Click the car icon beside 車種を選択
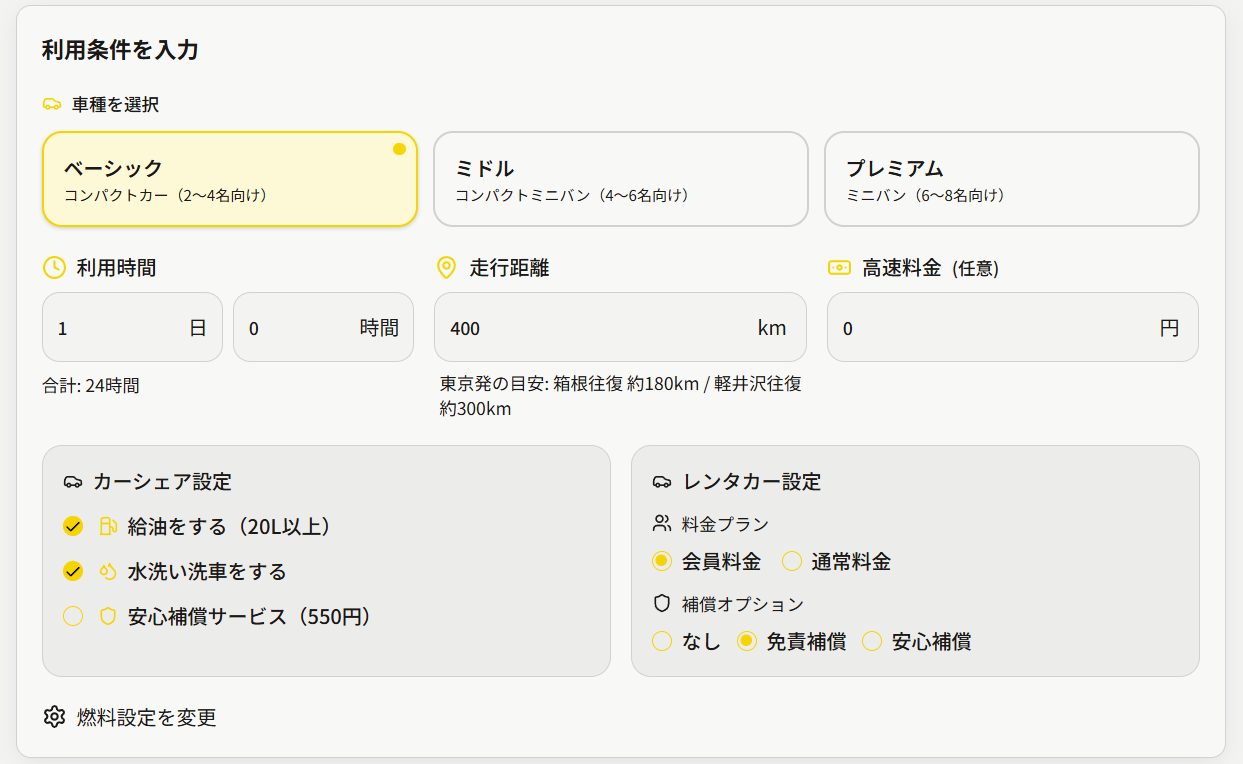 tap(52, 104)
